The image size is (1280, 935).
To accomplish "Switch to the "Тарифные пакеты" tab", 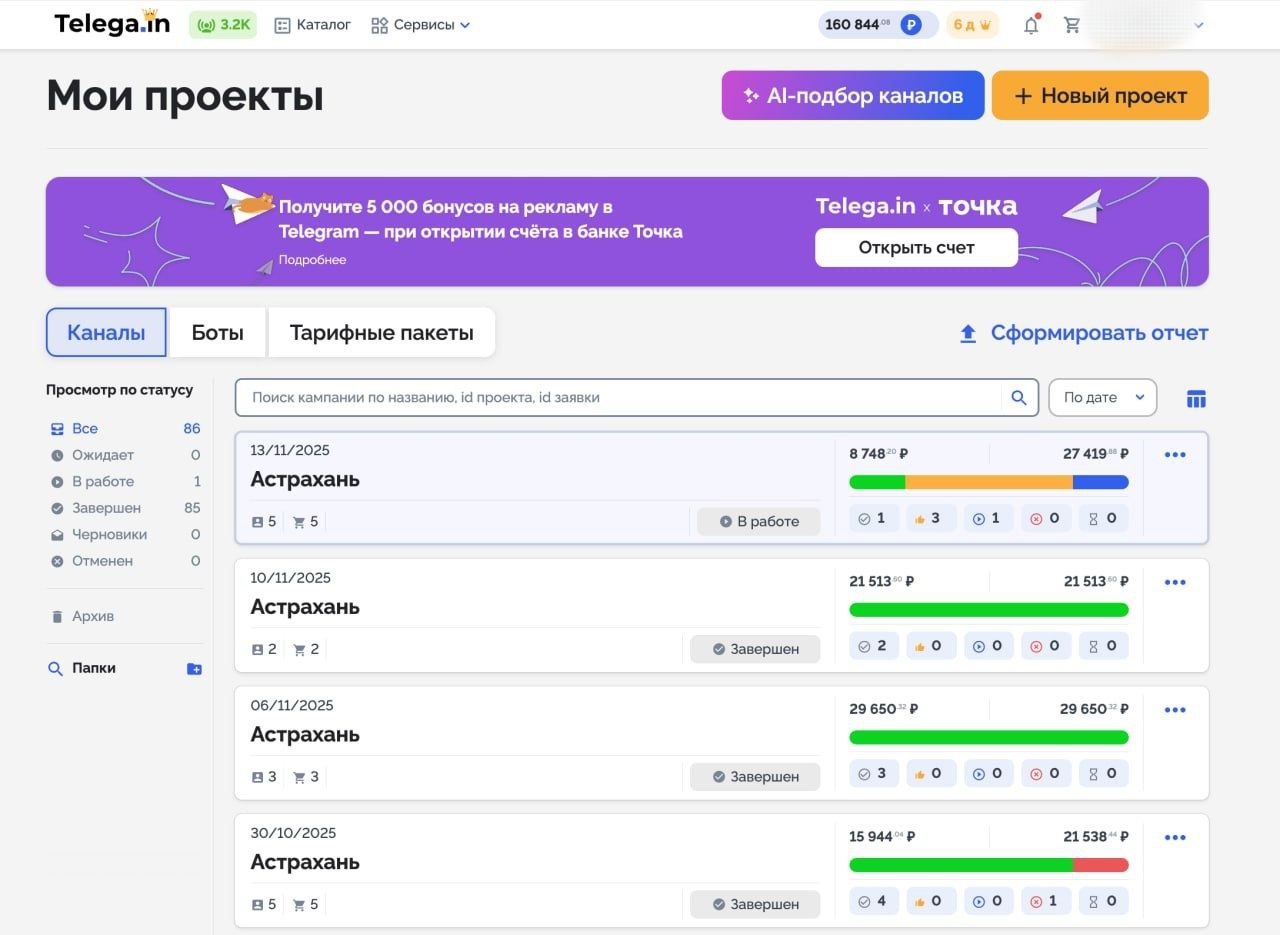I will (x=381, y=333).
